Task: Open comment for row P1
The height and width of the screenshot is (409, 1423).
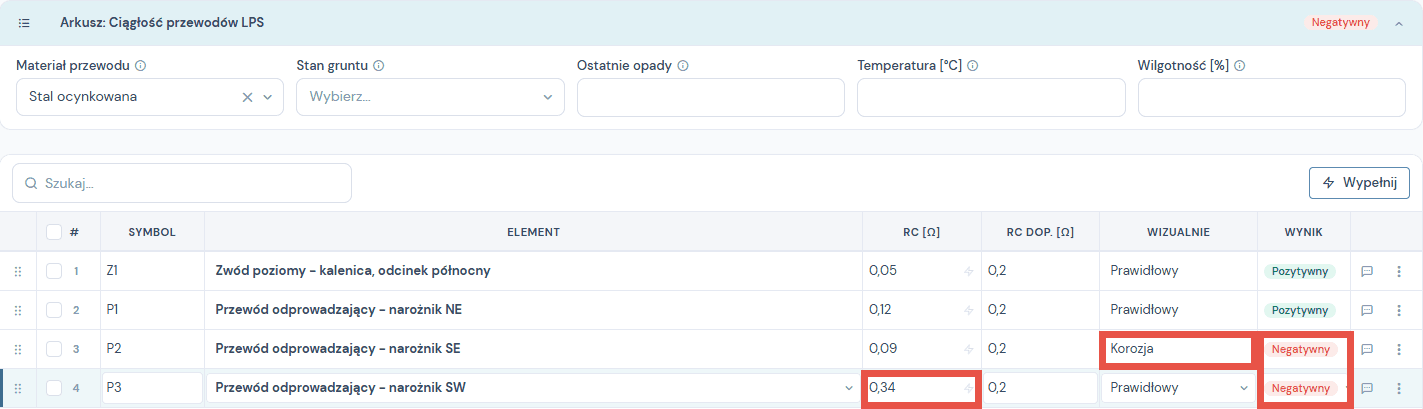Action: (x=1367, y=310)
